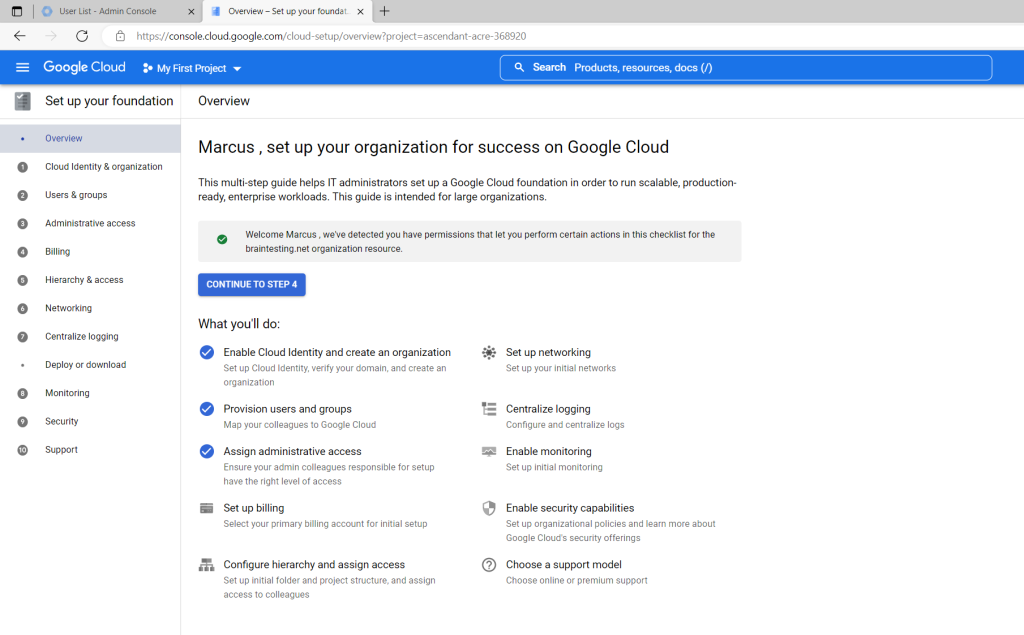This screenshot has height=635, width=1024.
Task: Click the CONTINUE TO STEP 4 button
Action: point(251,284)
